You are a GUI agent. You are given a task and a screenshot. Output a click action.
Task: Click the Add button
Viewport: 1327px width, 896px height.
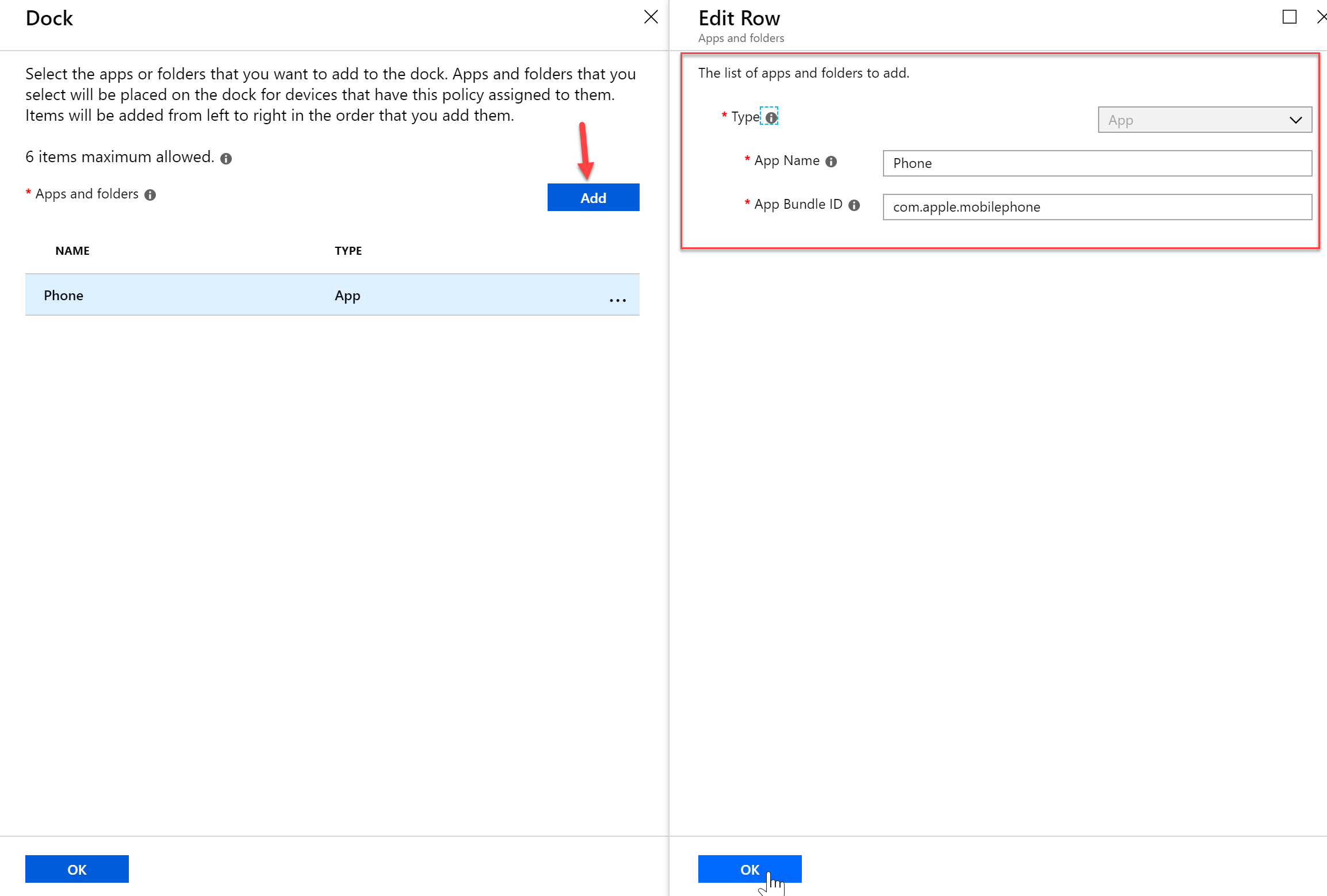(593, 198)
